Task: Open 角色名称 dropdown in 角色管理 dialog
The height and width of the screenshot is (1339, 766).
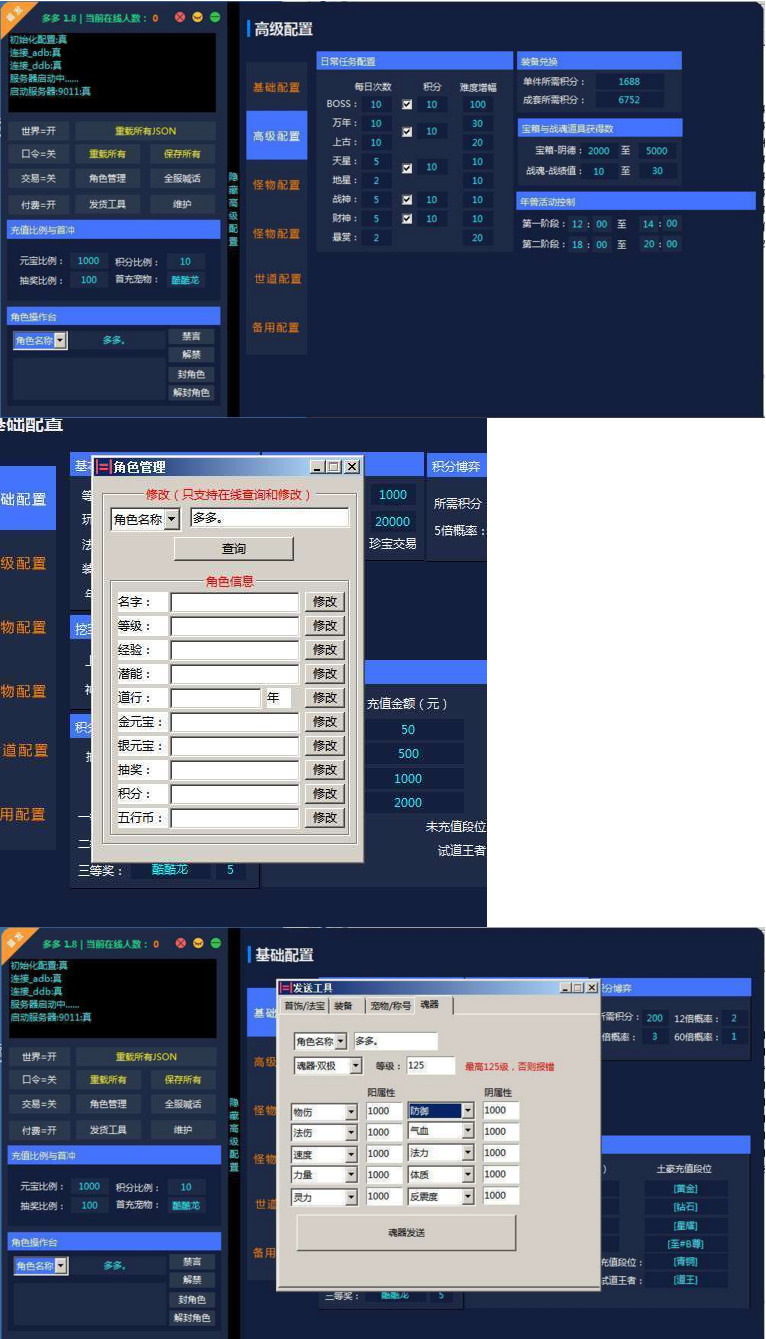Action: pos(171,519)
